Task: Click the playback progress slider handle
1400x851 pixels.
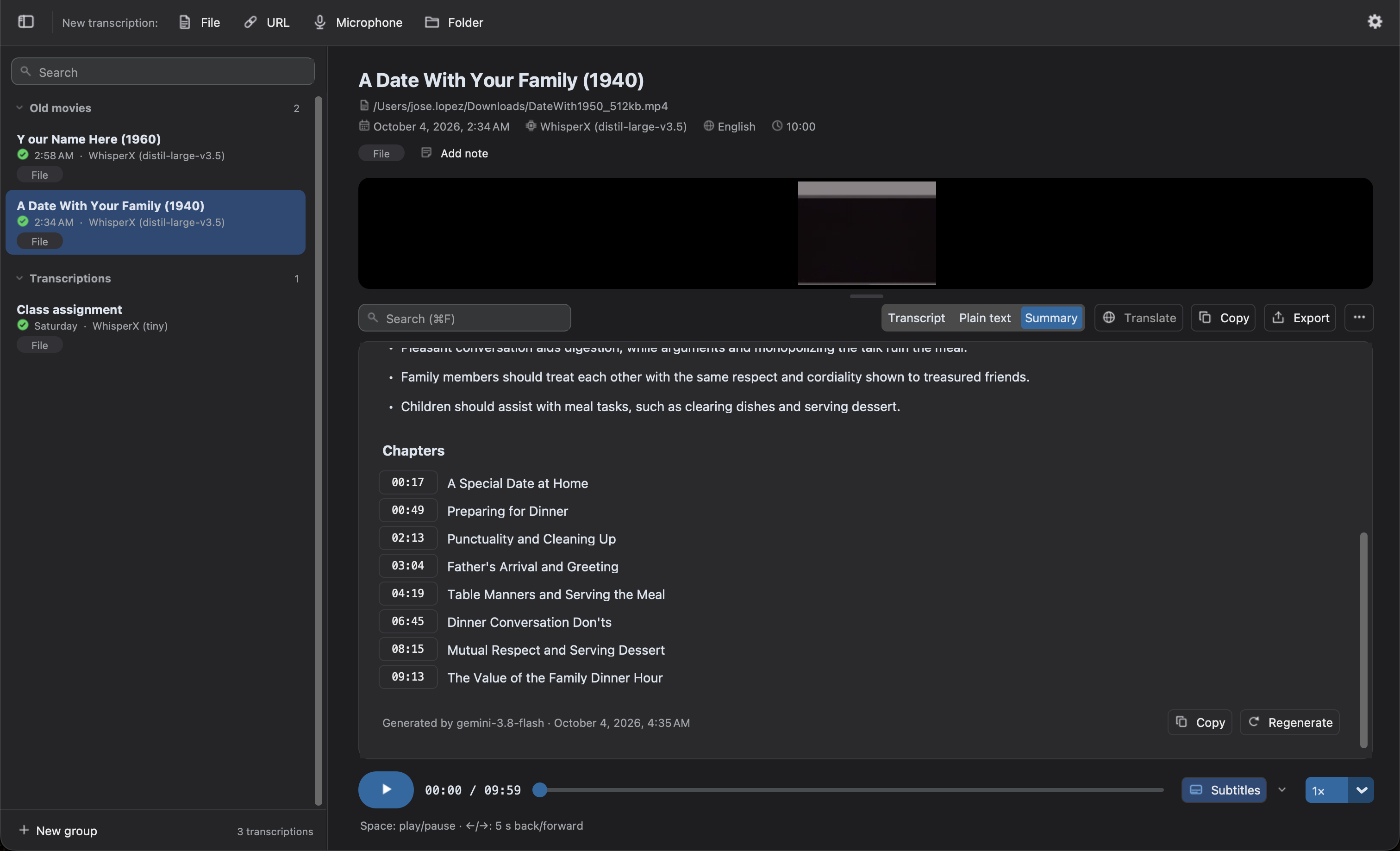Action: [x=540, y=789]
